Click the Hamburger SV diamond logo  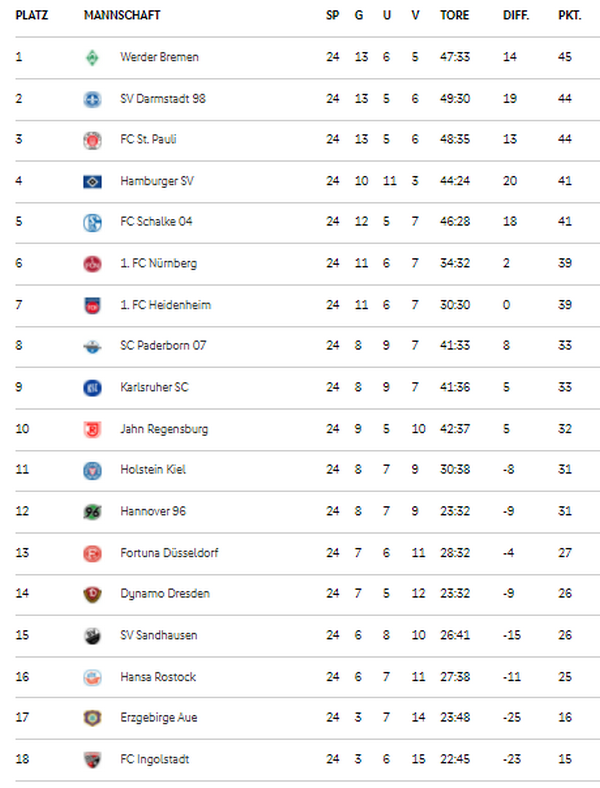(92, 181)
